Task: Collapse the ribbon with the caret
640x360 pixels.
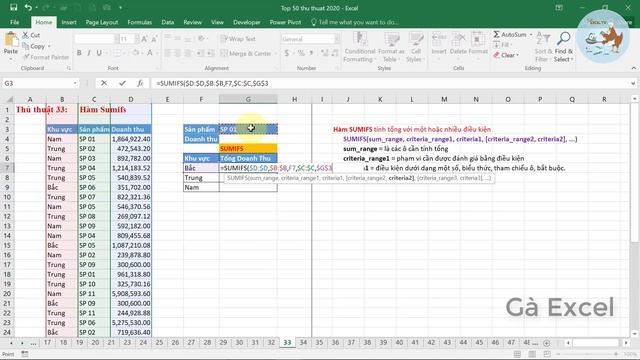Action: 633,68
